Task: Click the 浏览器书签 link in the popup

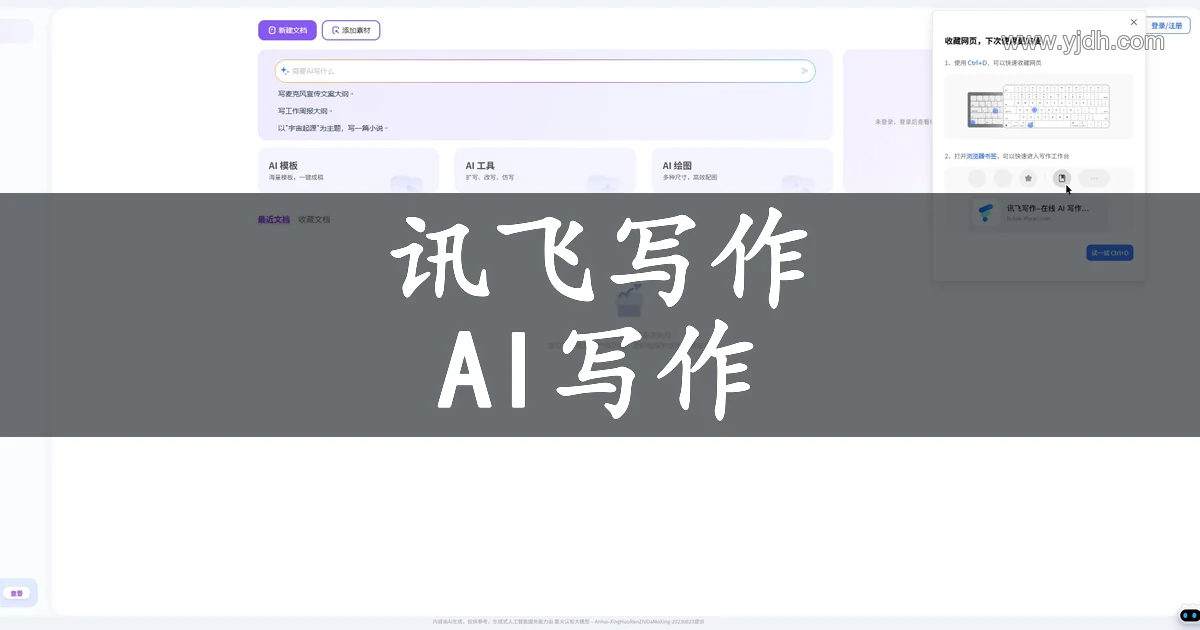Action: click(x=981, y=156)
